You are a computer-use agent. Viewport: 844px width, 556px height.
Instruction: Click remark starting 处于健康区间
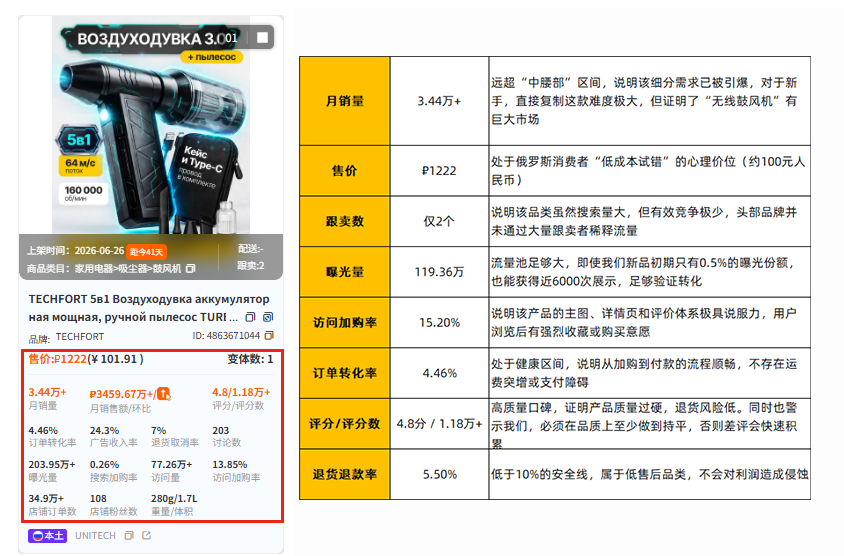point(644,373)
